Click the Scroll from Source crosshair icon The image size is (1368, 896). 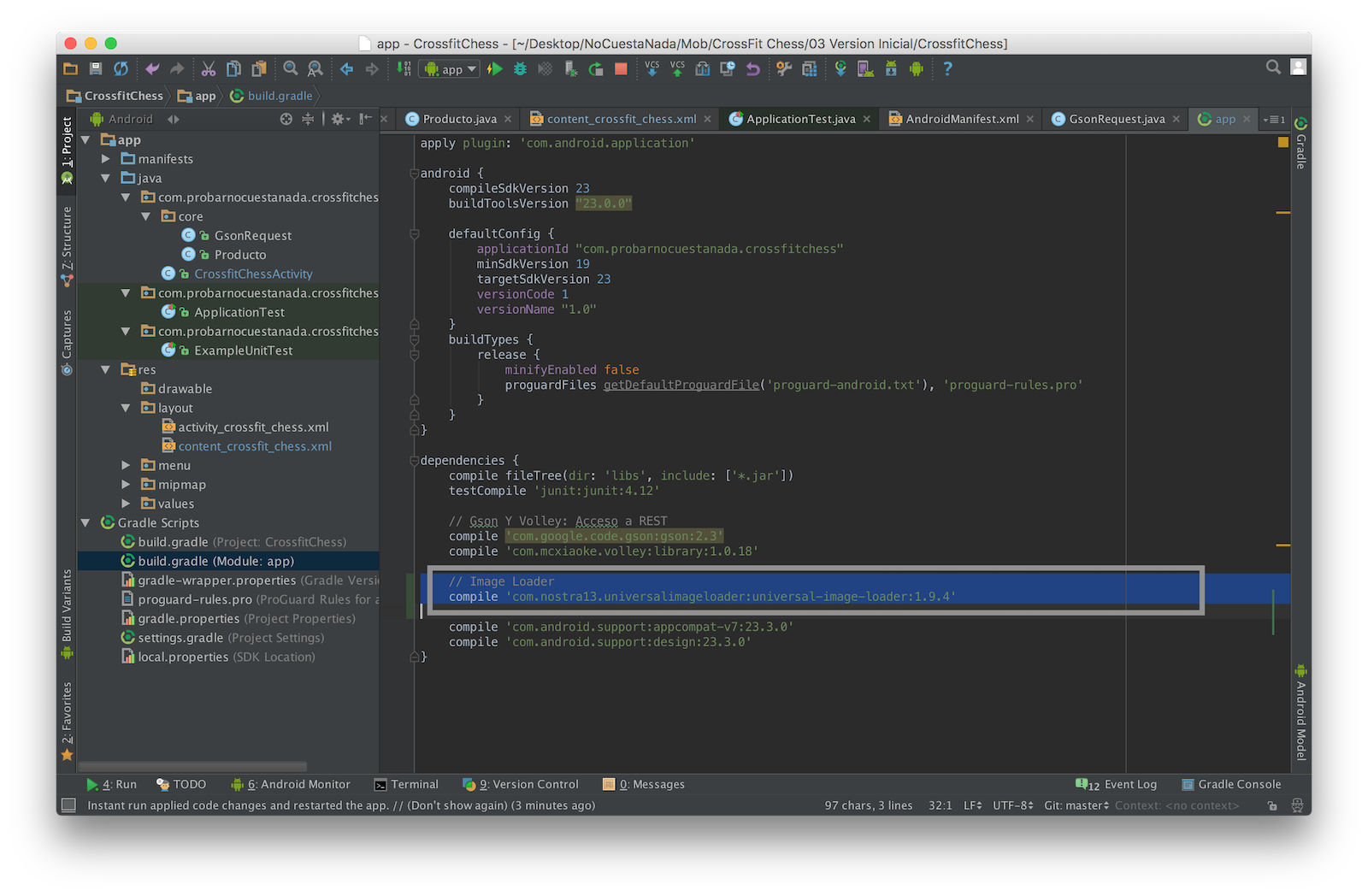coord(286,119)
